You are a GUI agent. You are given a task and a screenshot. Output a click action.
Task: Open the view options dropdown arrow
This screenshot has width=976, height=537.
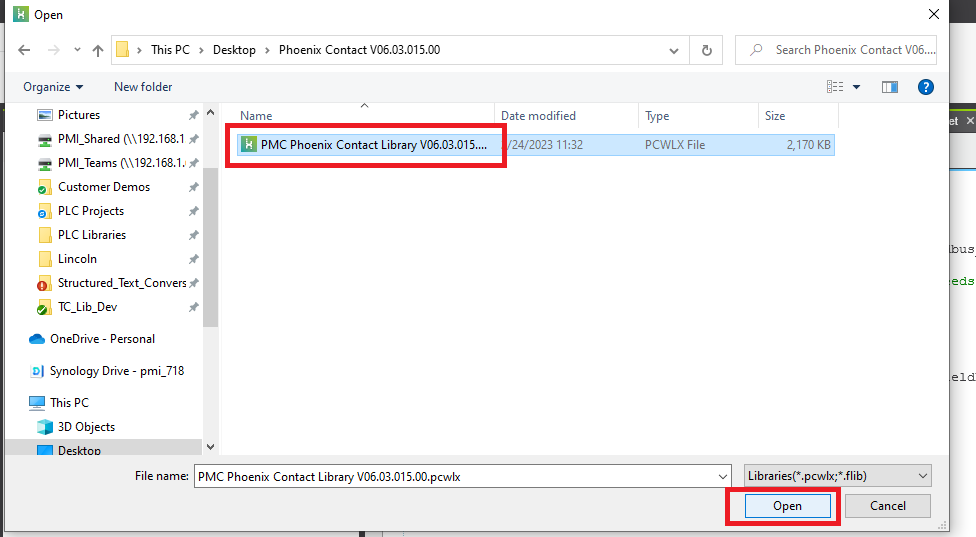point(857,87)
